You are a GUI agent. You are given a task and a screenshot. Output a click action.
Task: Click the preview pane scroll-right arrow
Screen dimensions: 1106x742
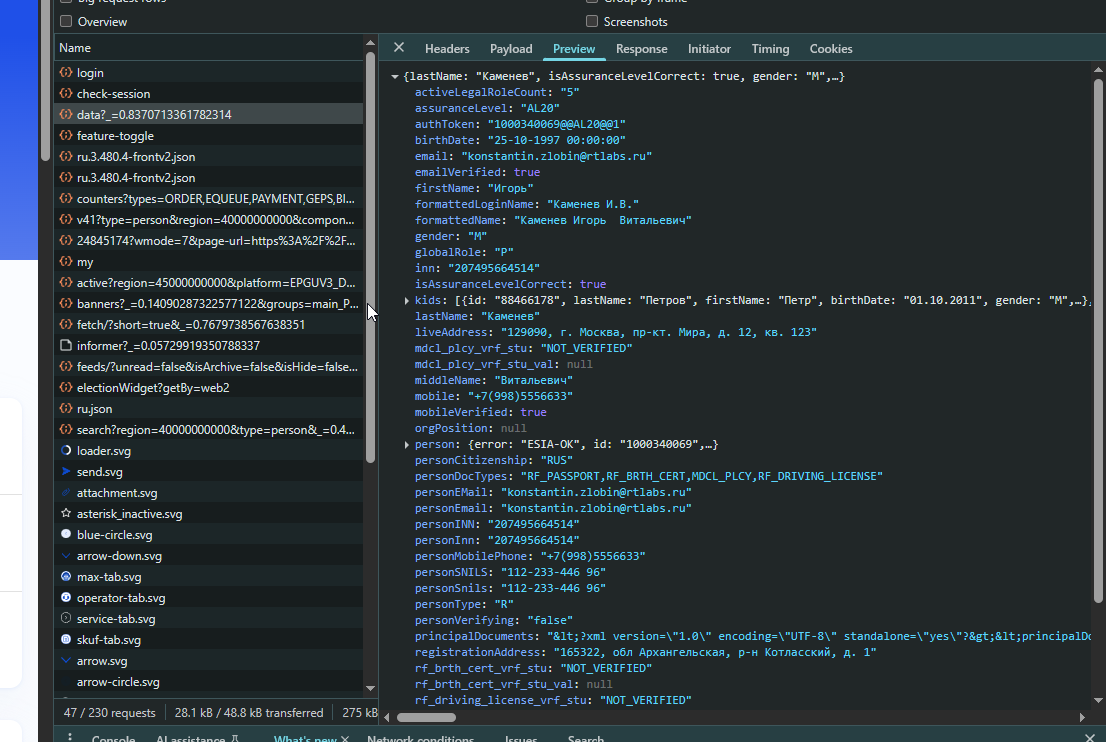(x=1082, y=717)
